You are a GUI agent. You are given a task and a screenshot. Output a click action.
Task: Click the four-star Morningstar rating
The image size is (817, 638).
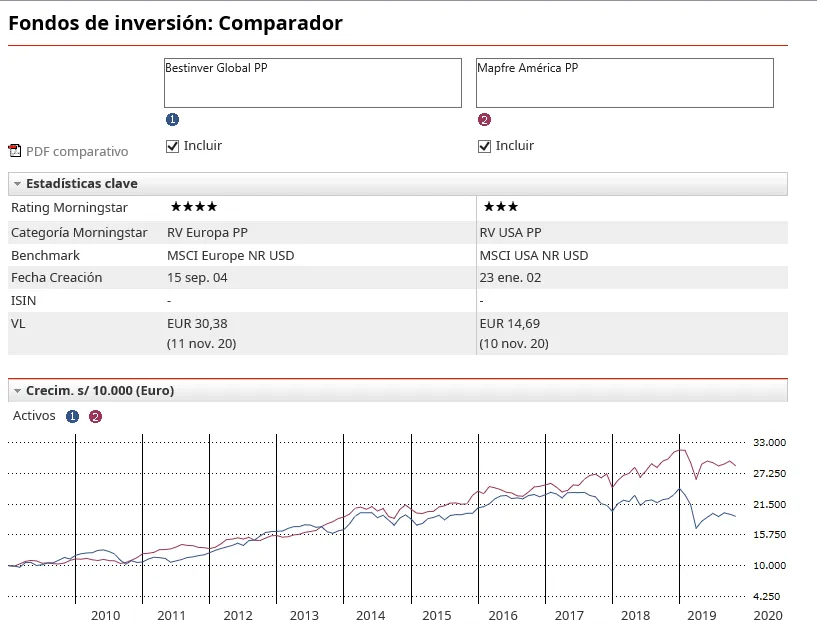[x=194, y=207]
